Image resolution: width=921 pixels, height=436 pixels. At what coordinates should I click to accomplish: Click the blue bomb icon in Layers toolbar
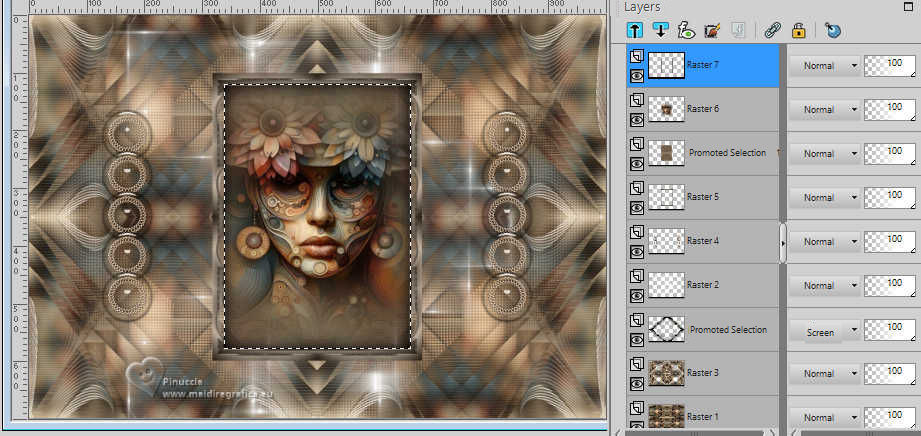(x=832, y=31)
